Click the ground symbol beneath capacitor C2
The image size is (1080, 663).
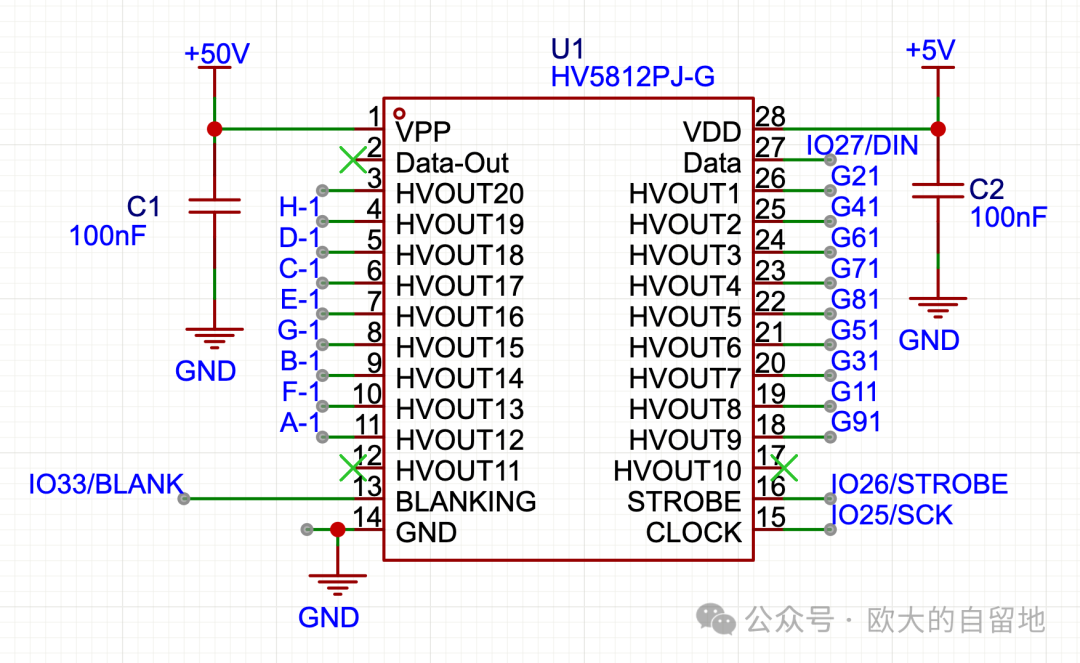(937, 307)
